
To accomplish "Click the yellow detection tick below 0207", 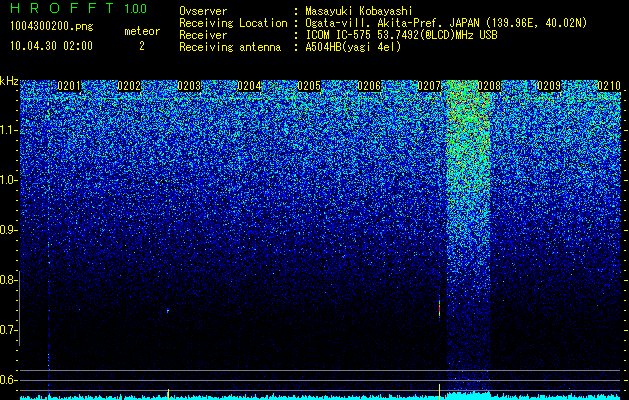I will pos(439,391).
